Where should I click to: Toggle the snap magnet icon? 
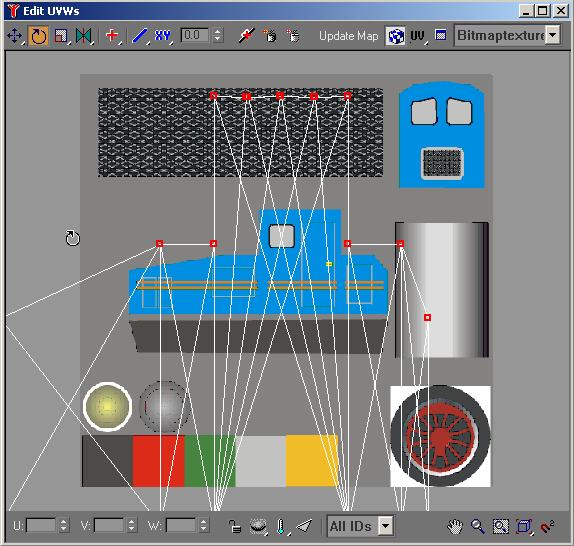(x=547, y=526)
